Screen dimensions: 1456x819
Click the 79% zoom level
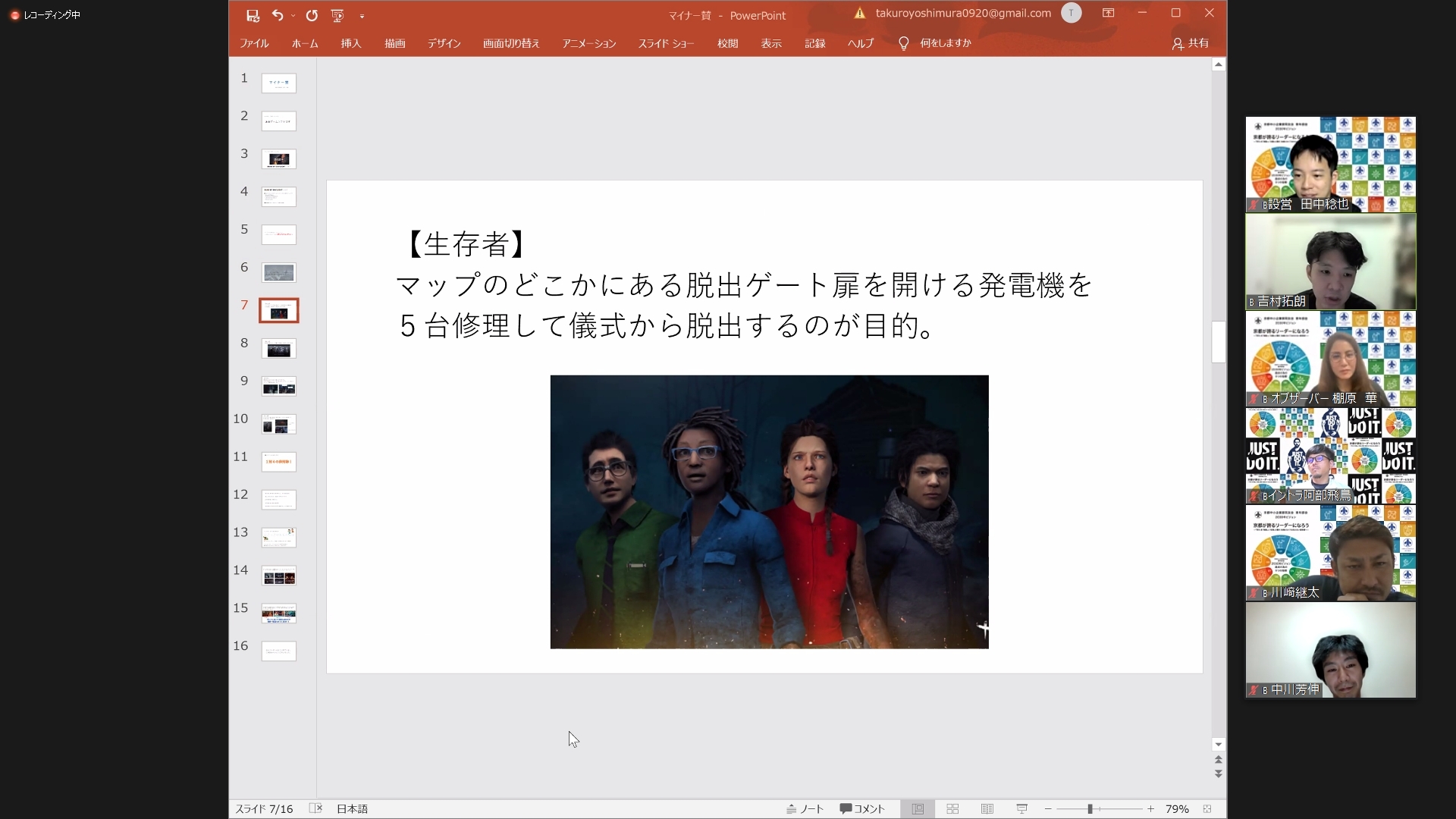pyautogui.click(x=1177, y=809)
